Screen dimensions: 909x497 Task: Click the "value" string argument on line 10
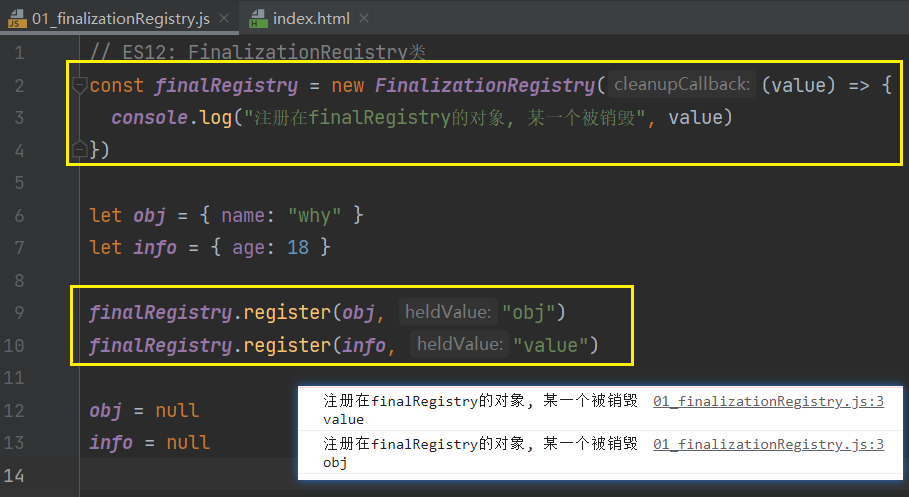tap(550, 345)
